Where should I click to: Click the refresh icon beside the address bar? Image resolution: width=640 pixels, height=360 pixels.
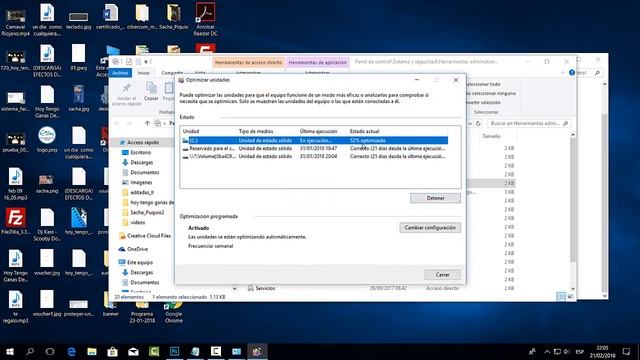pyautogui.click(x=478, y=123)
